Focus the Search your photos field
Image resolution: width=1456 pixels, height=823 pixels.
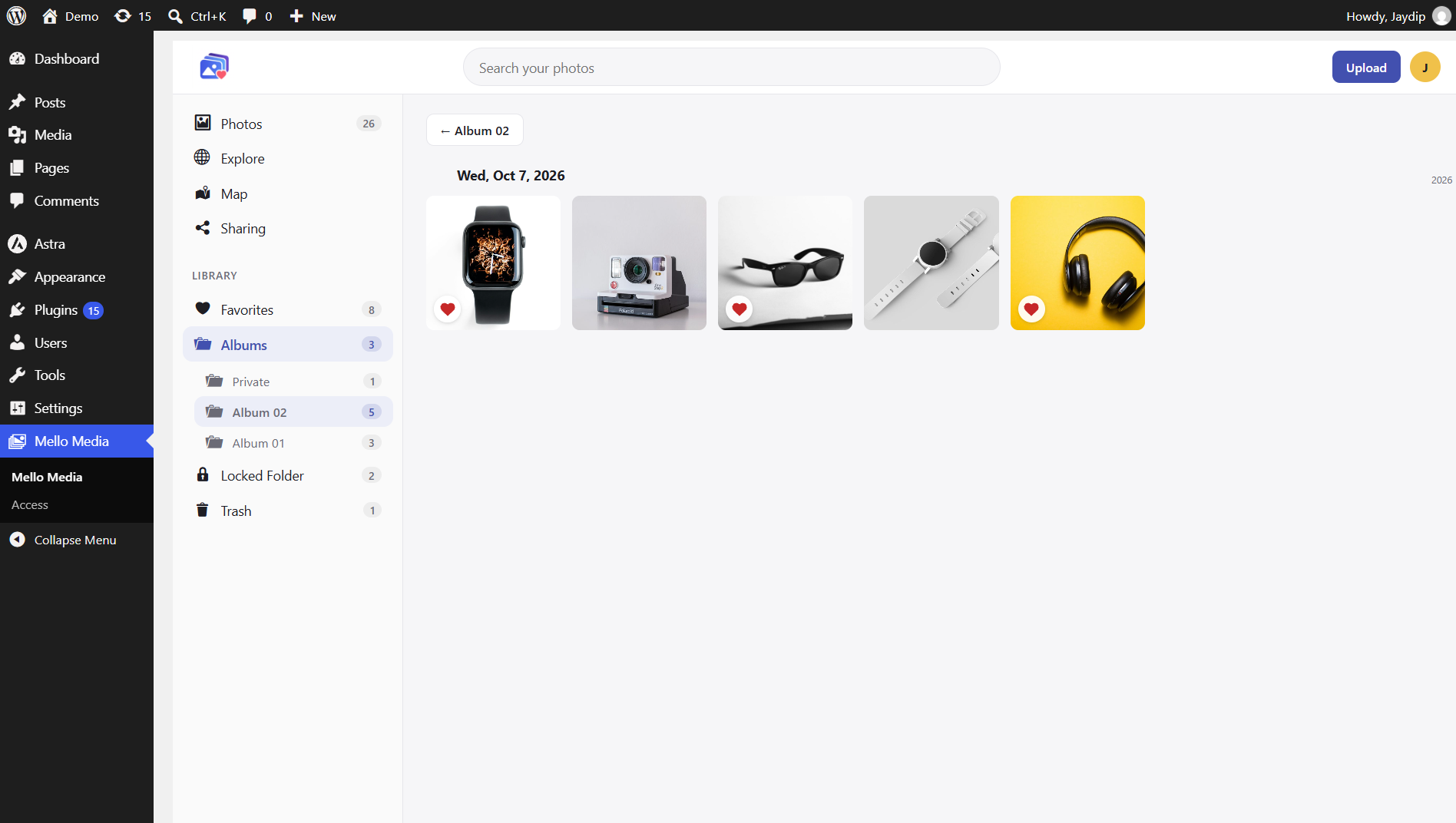[732, 68]
